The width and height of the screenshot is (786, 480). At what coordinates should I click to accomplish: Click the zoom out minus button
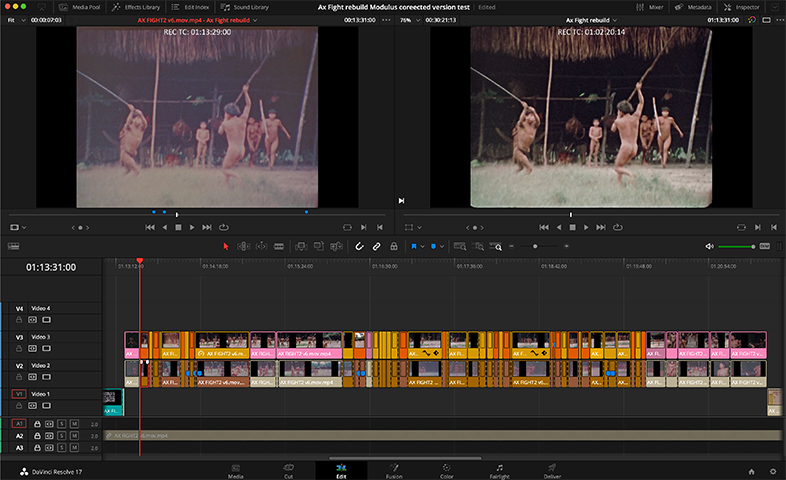pos(511,246)
